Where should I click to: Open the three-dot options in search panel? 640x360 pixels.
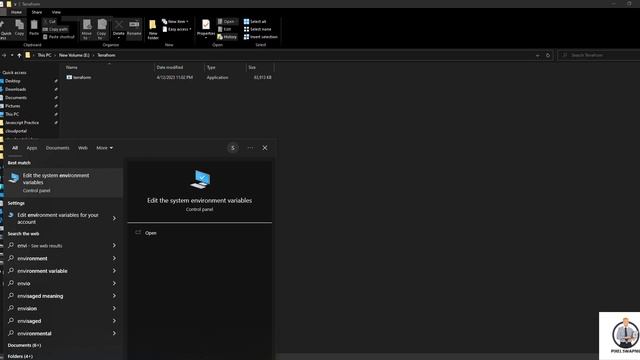250,148
